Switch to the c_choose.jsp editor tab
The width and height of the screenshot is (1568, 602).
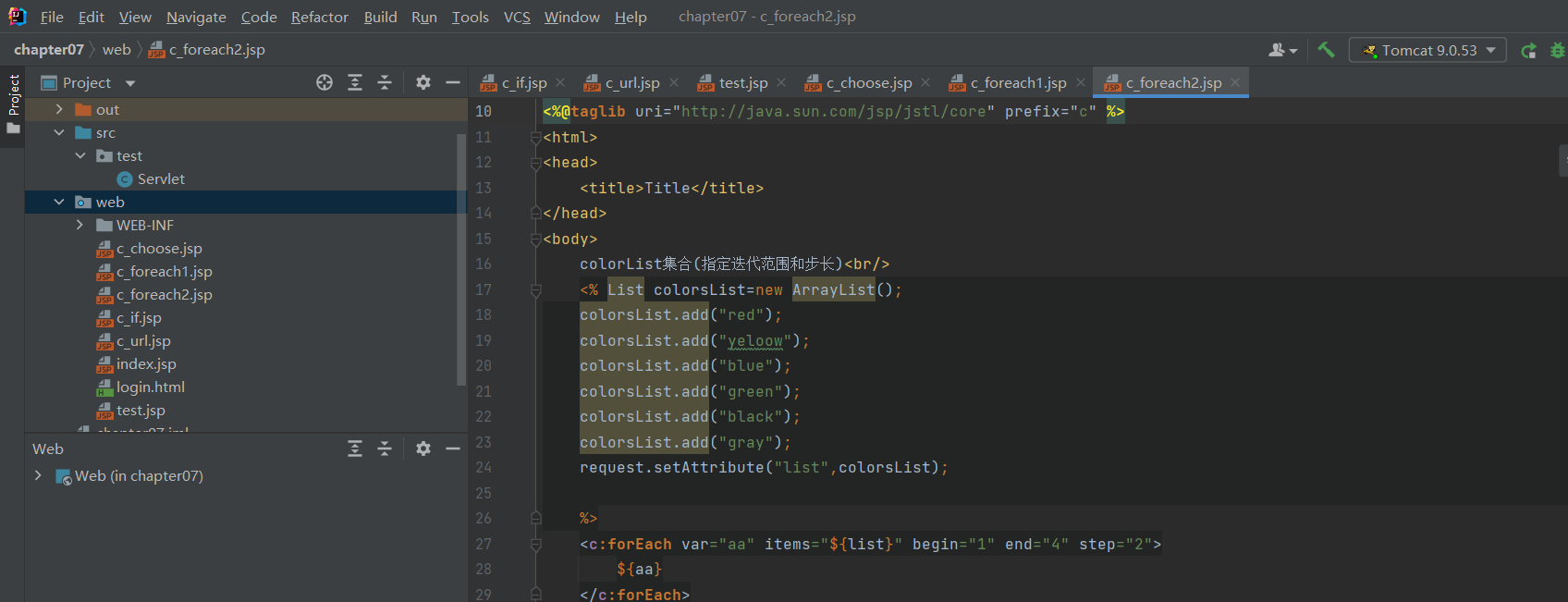(x=869, y=82)
